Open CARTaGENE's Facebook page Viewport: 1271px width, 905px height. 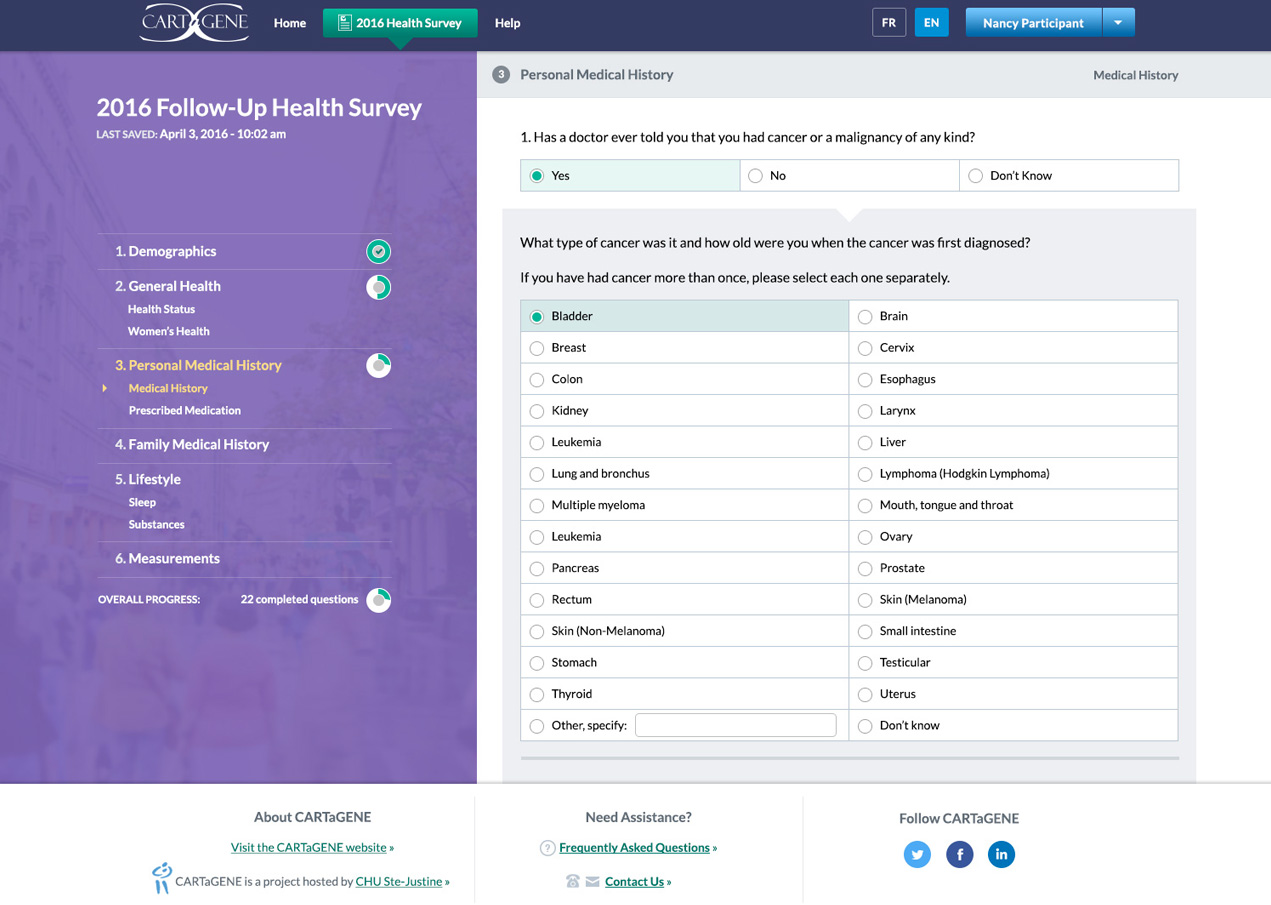pos(959,854)
